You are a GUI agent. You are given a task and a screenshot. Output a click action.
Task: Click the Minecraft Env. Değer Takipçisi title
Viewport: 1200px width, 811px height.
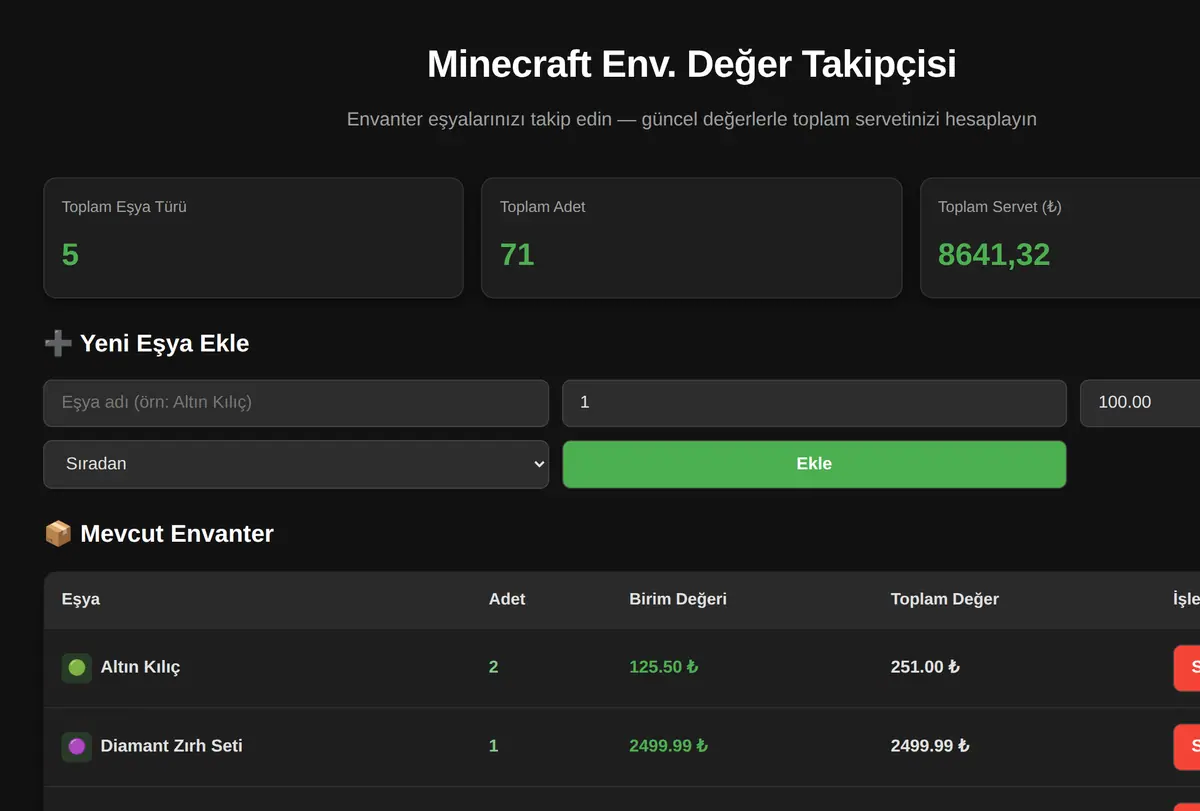(692, 65)
